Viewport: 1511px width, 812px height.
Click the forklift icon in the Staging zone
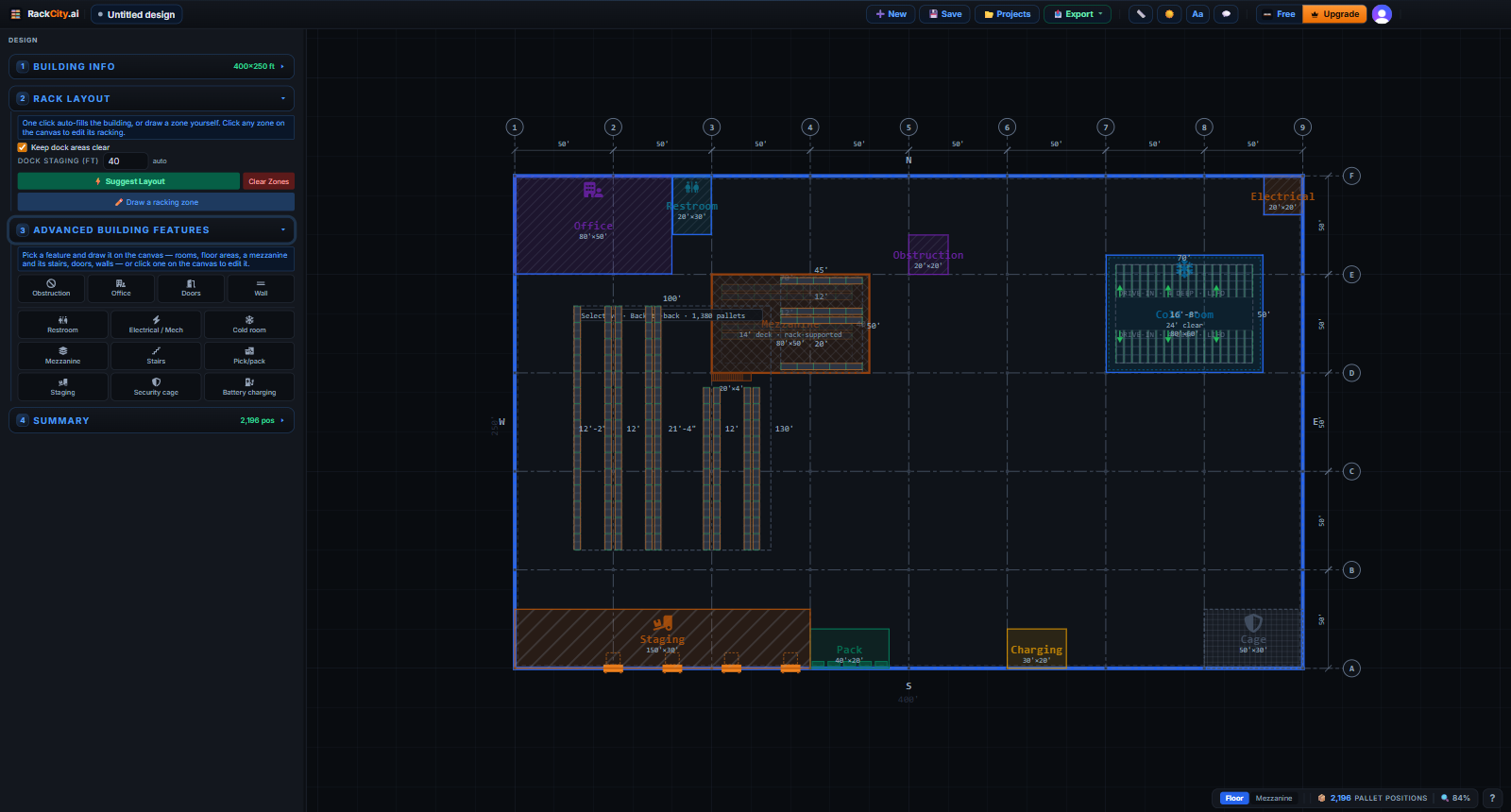pos(663,623)
